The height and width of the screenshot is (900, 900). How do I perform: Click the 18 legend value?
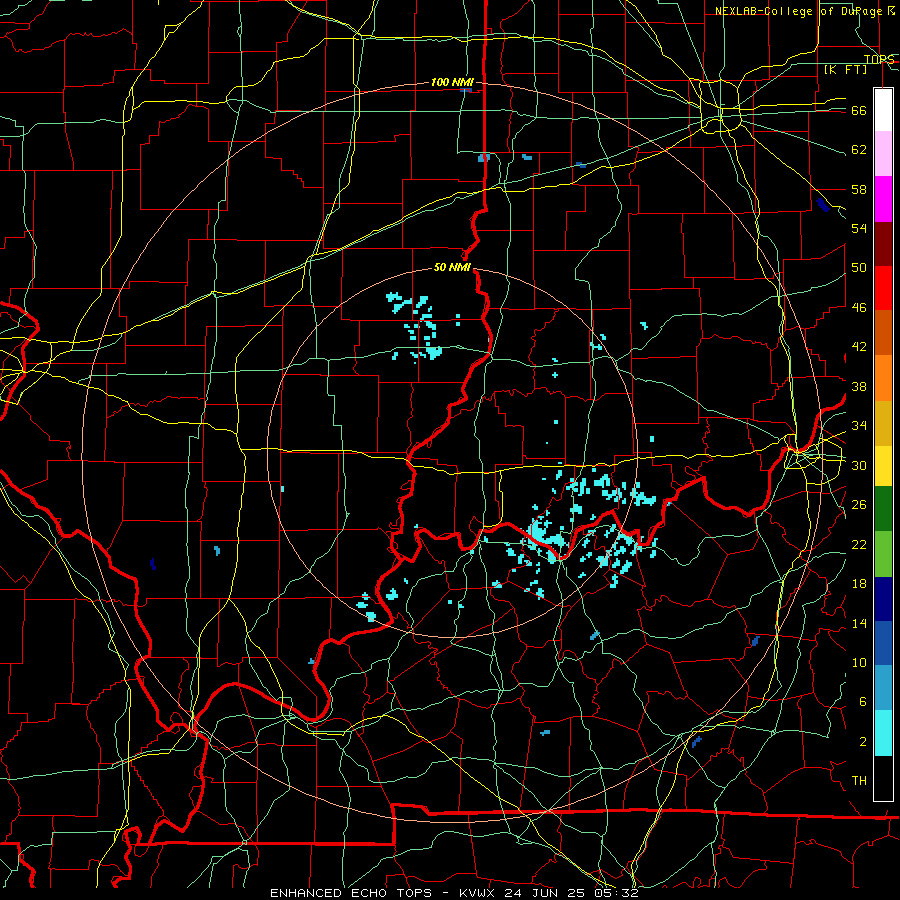coord(859,584)
